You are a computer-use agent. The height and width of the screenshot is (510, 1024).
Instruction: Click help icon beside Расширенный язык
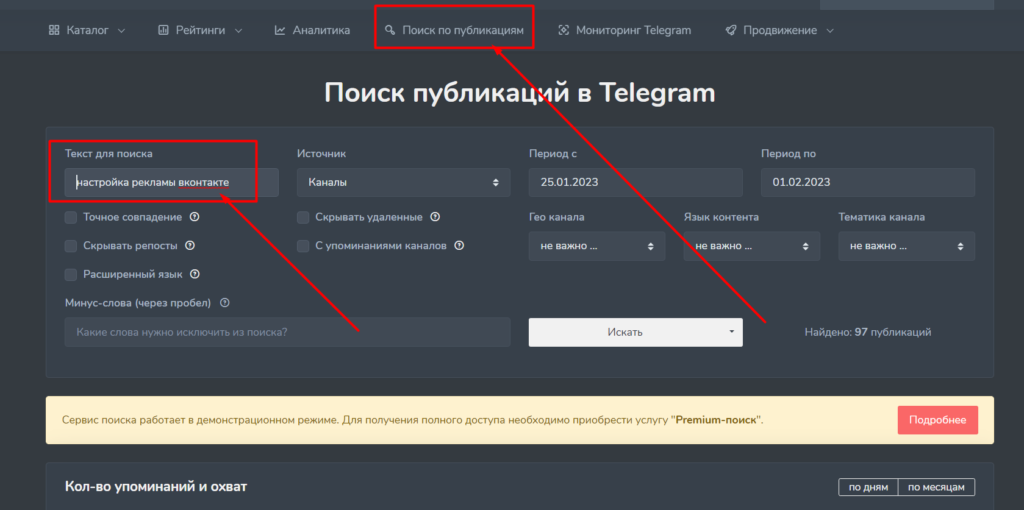(195, 274)
